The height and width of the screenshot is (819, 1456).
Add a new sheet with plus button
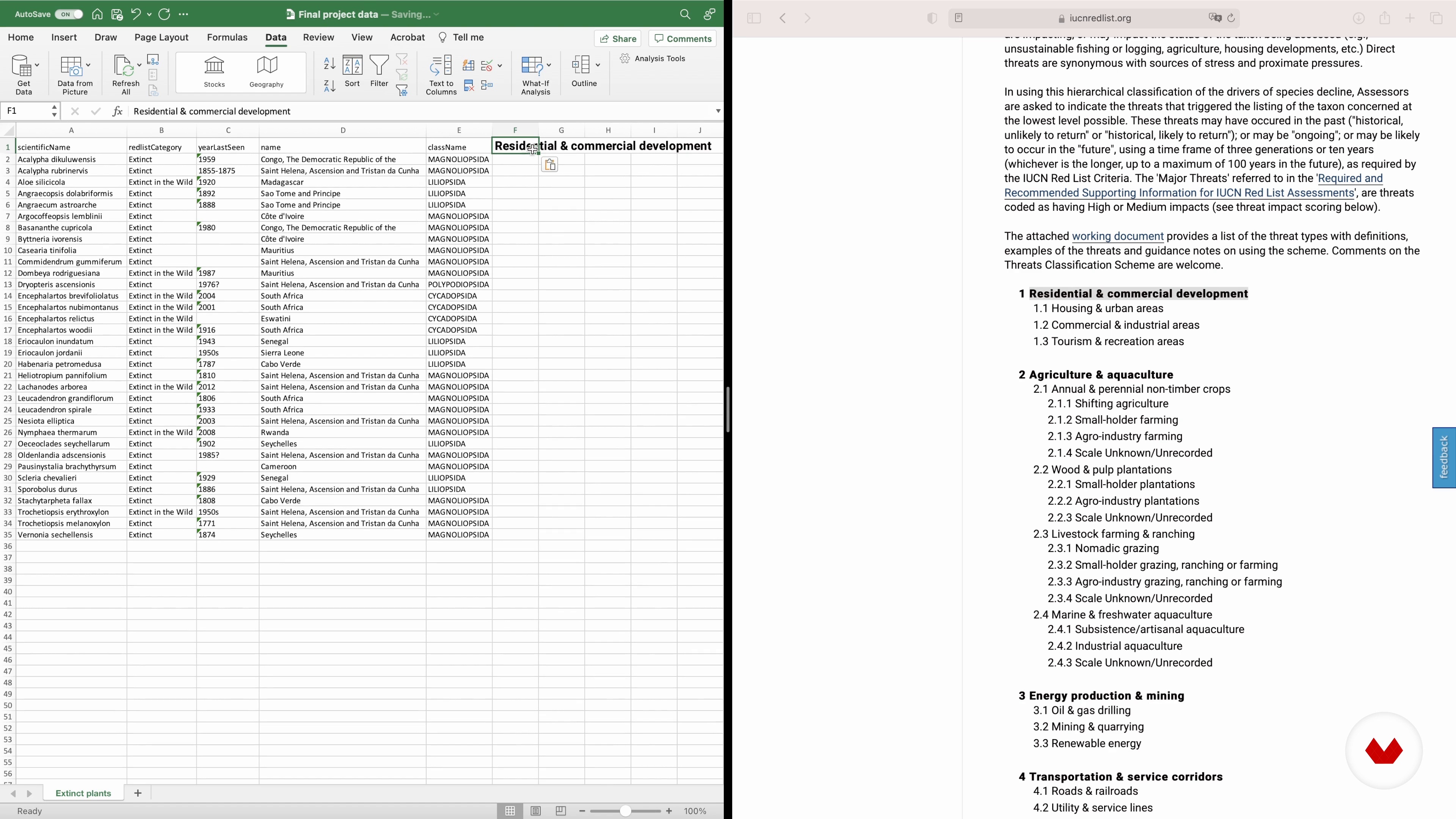point(137,793)
